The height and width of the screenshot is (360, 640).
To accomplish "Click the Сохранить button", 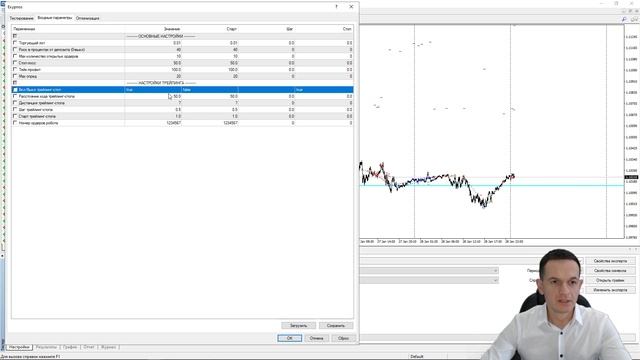I will (x=336, y=326).
